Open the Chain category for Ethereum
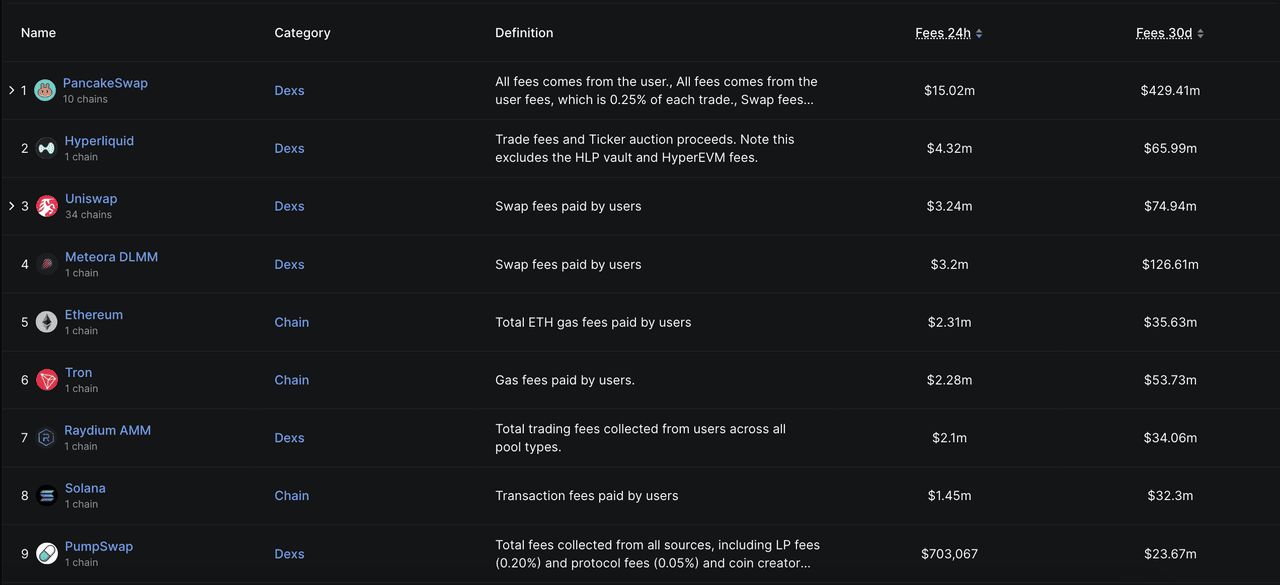The width and height of the screenshot is (1280, 585). point(291,322)
